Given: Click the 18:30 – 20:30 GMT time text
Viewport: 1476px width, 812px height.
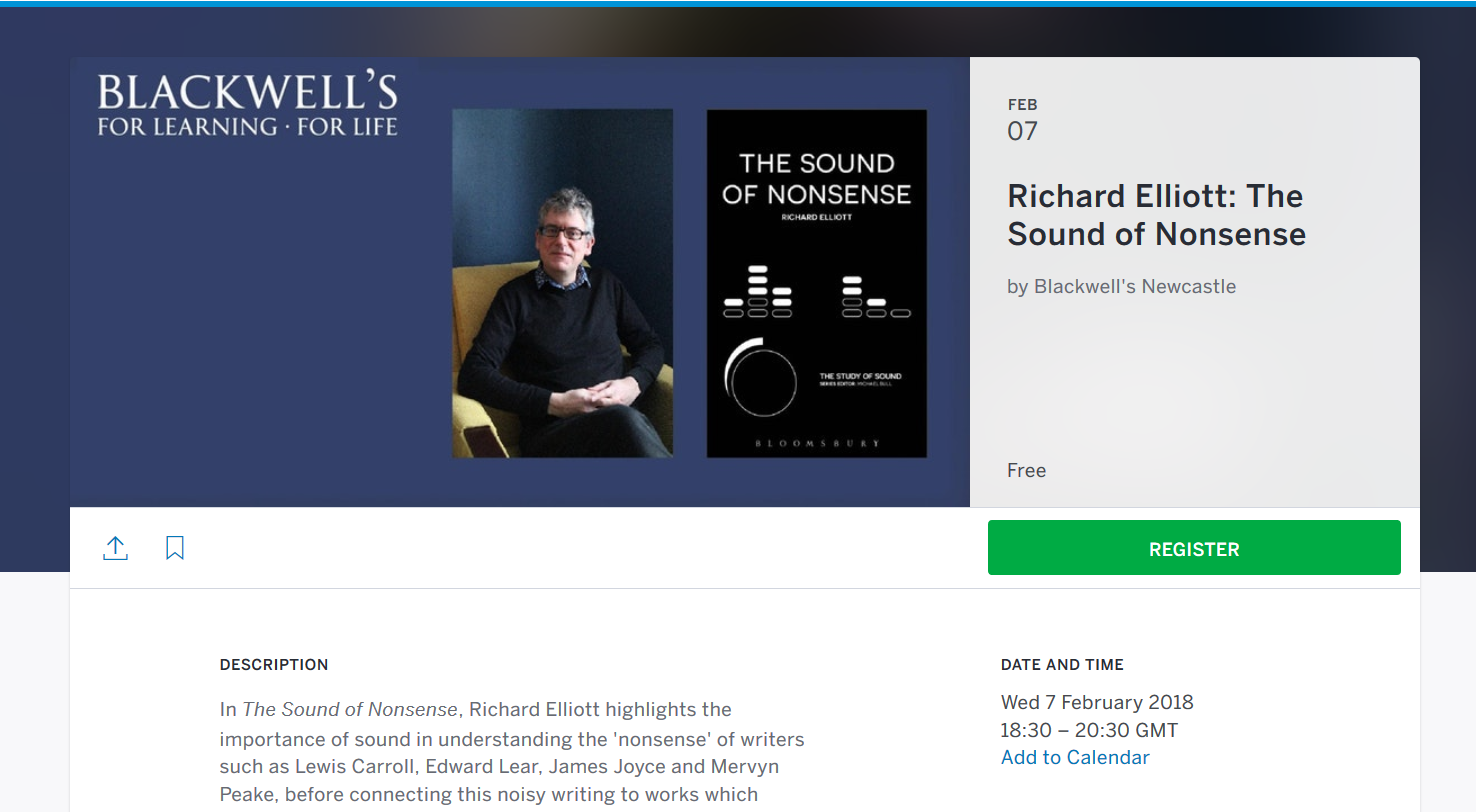Looking at the screenshot, I should click(1089, 730).
